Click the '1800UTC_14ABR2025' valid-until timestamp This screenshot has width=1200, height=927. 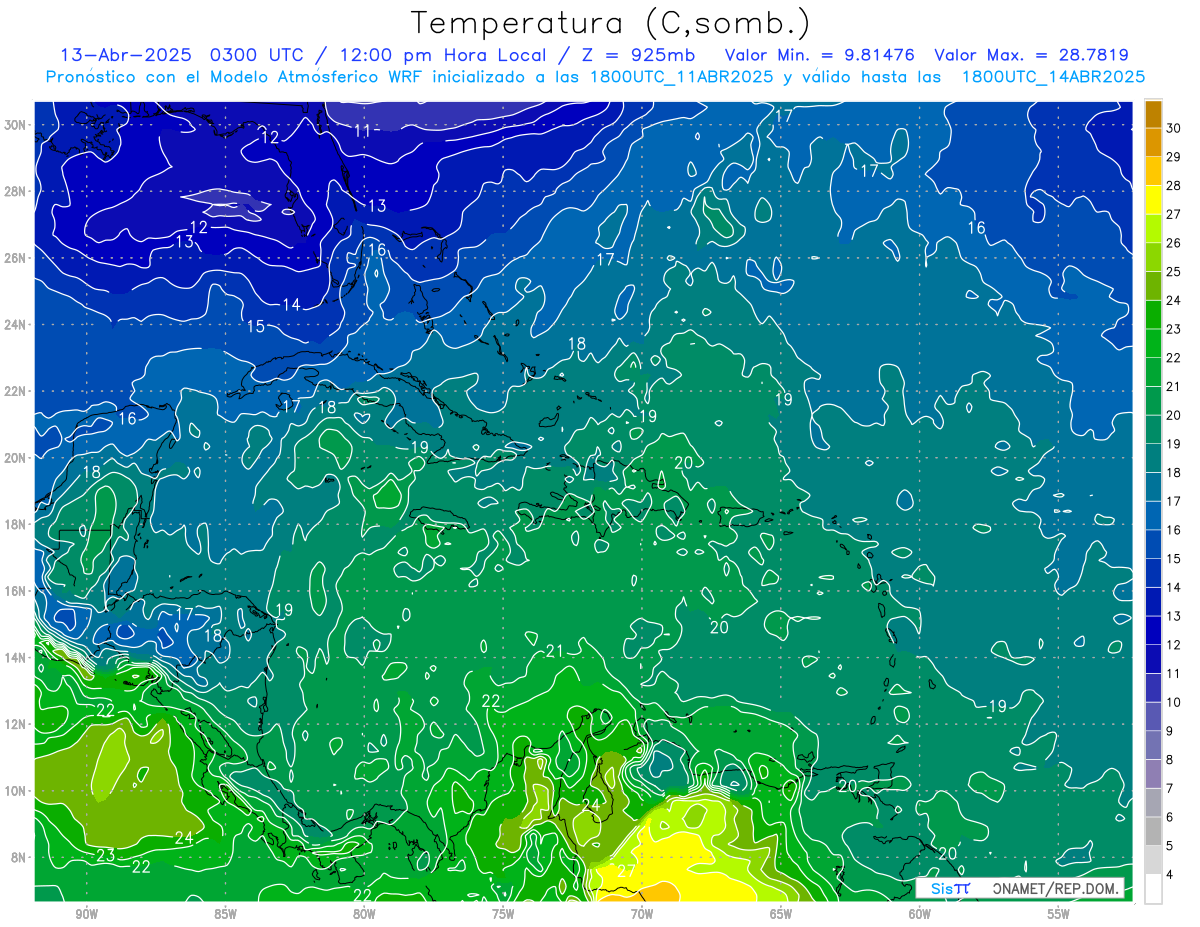(1053, 77)
